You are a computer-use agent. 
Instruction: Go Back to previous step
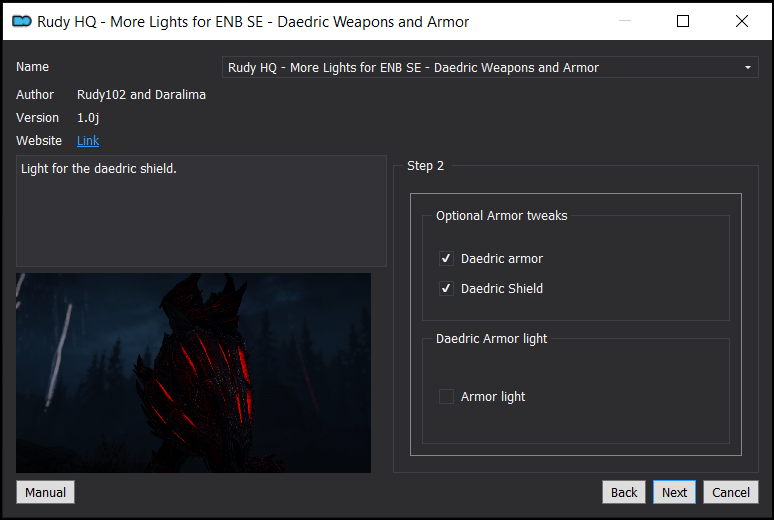pos(624,492)
